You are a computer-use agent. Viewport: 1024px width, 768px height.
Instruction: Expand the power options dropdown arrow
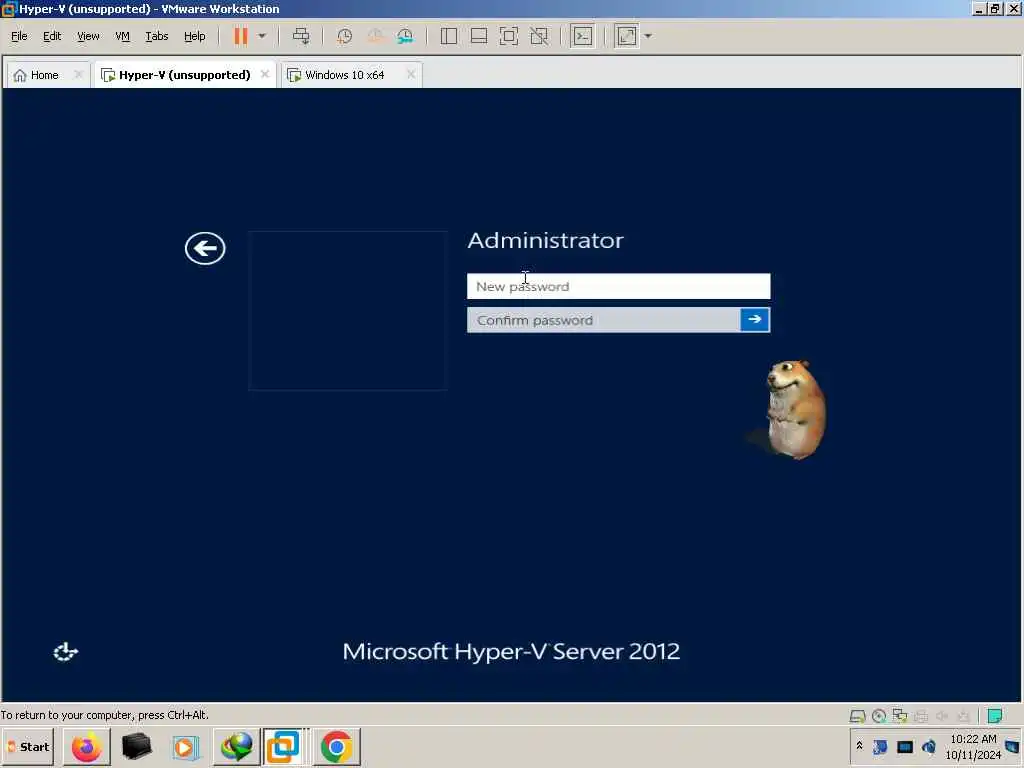[262, 36]
